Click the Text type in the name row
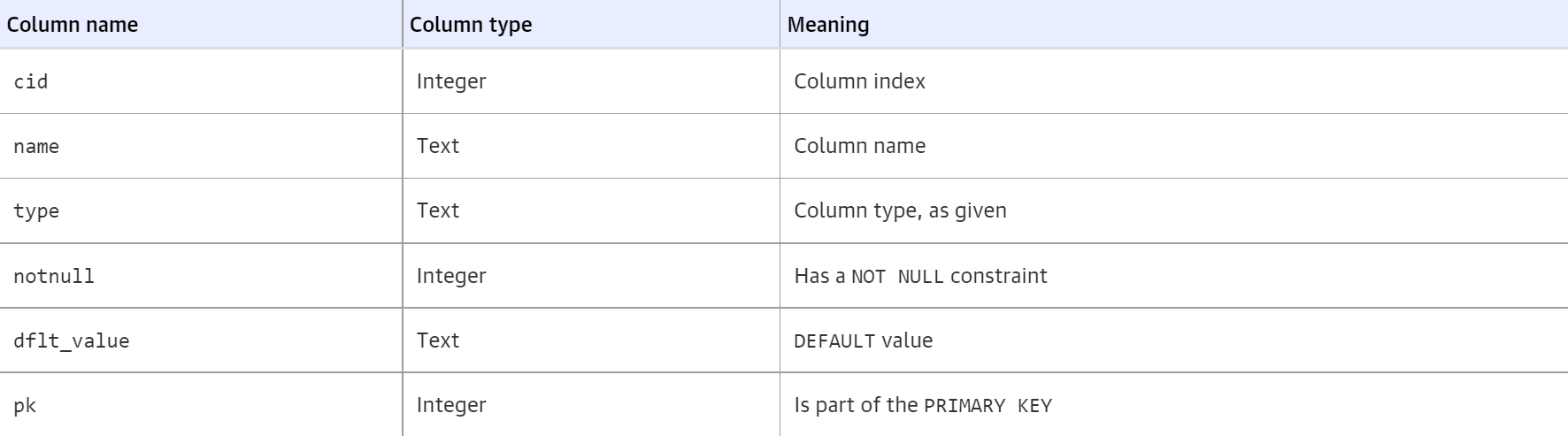1568x436 pixels. (x=438, y=146)
